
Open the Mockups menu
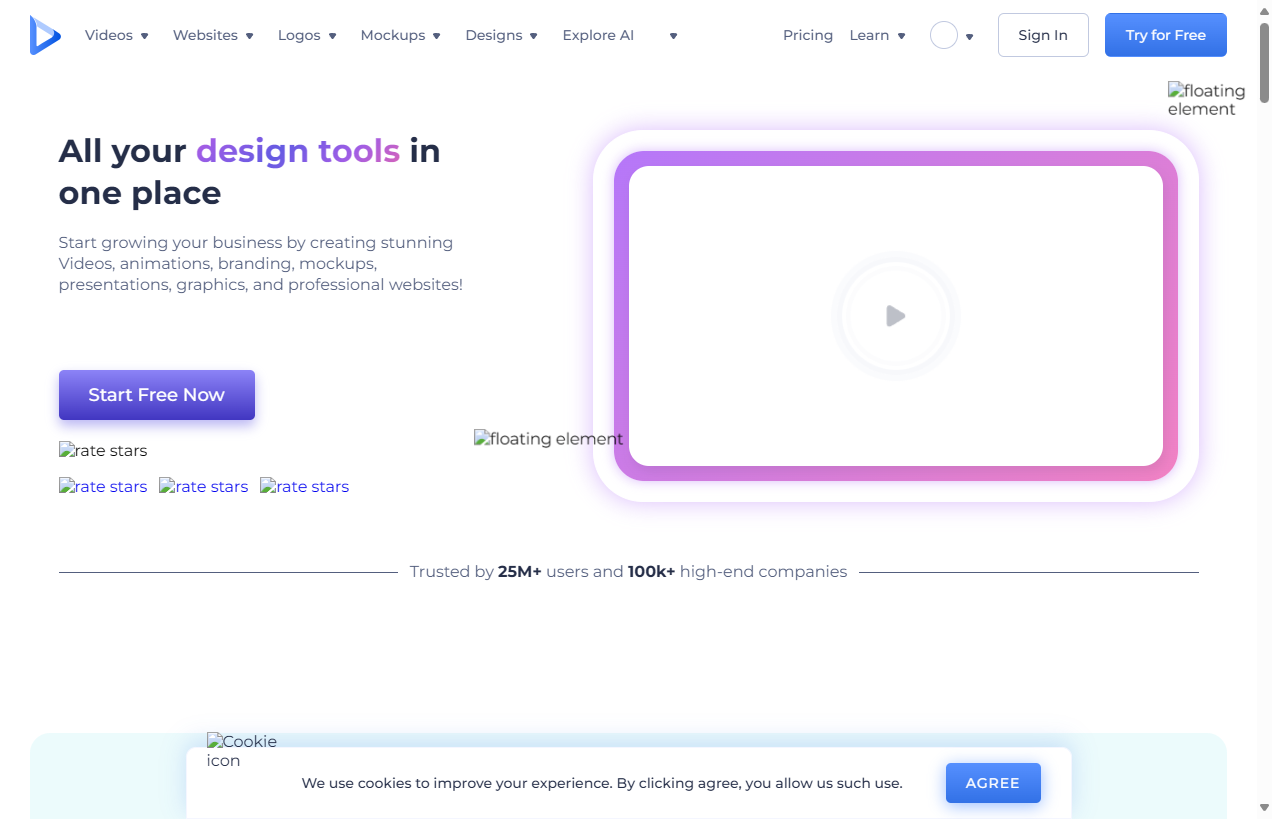[400, 35]
